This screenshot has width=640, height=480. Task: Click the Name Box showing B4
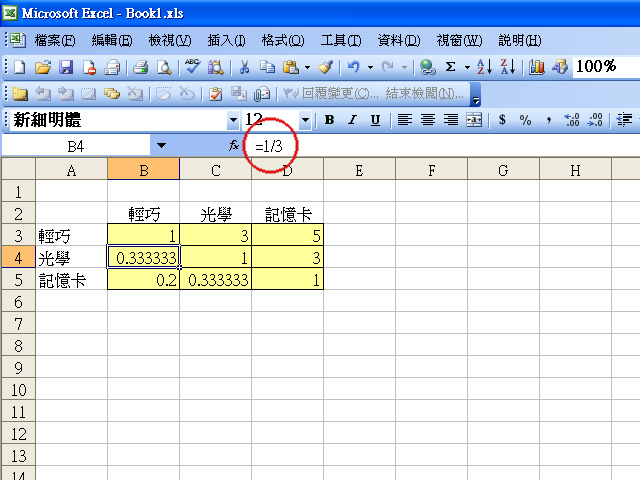[x=76, y=146]
